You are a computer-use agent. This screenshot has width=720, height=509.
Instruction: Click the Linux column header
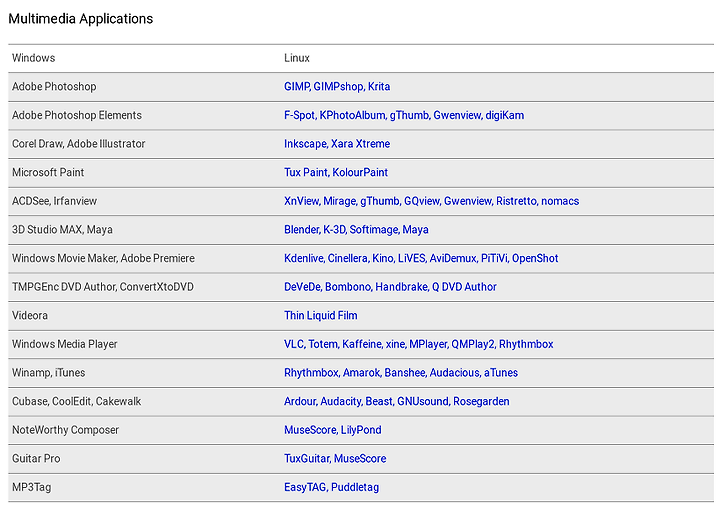tap(297, 58)
